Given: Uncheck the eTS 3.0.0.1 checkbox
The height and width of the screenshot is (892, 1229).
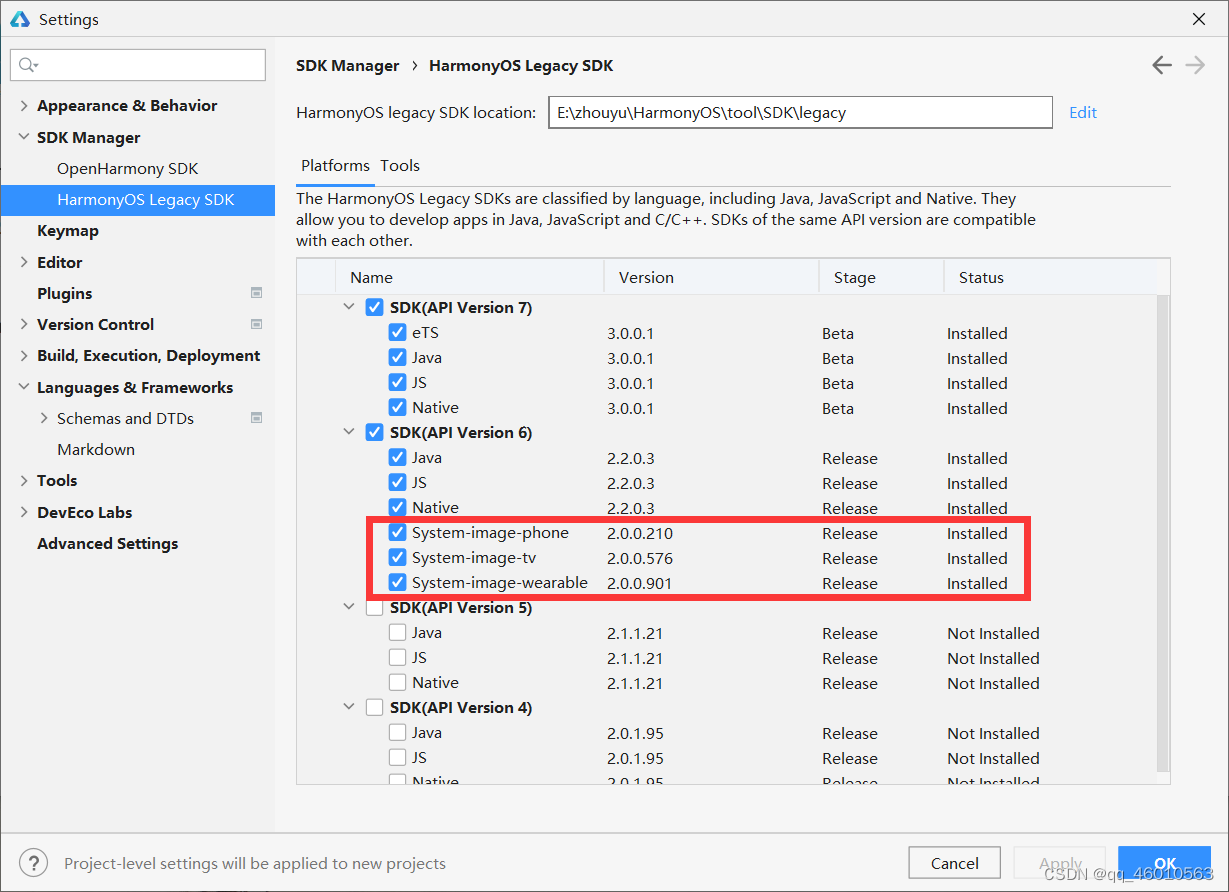Looking at the screenshot, I should [397, 333].
